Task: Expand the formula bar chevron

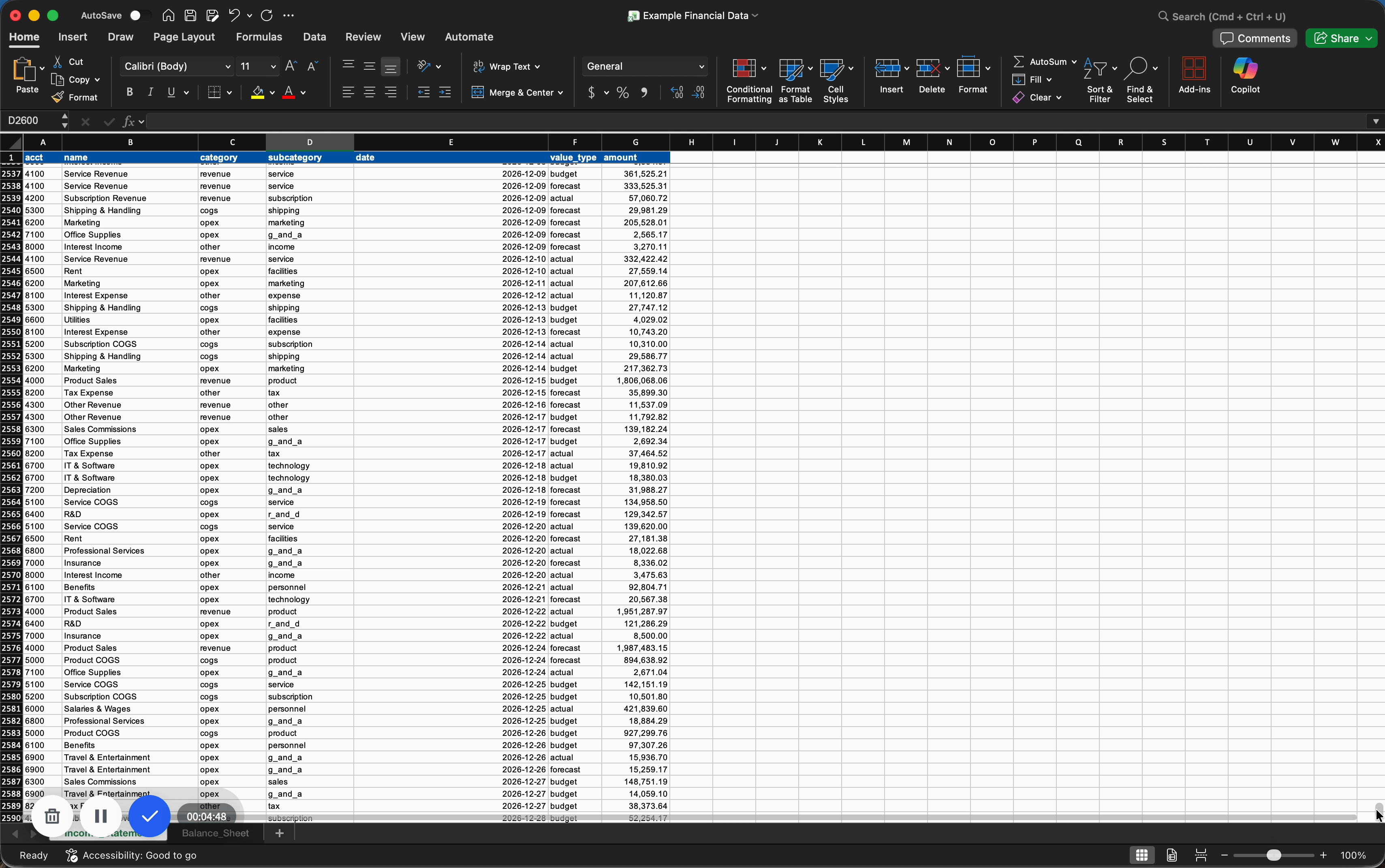Action: pos(1376,121)
